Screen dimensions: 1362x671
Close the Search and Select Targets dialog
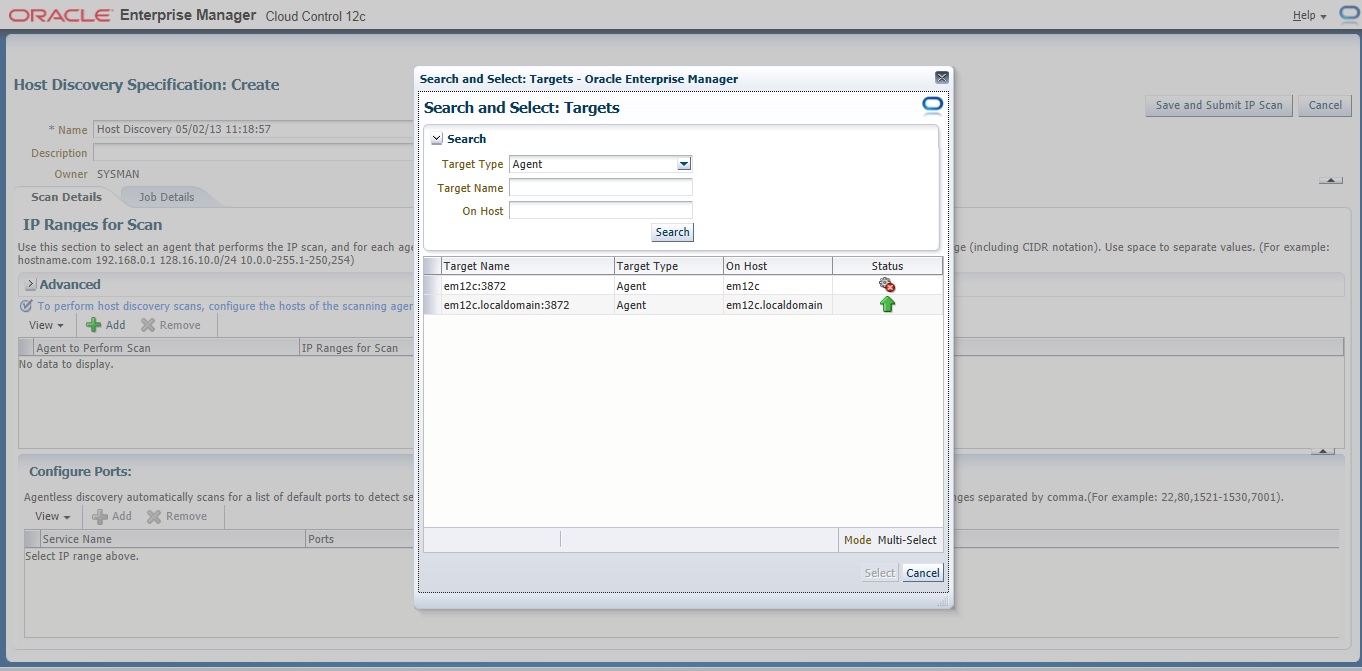tap(941, 78)
